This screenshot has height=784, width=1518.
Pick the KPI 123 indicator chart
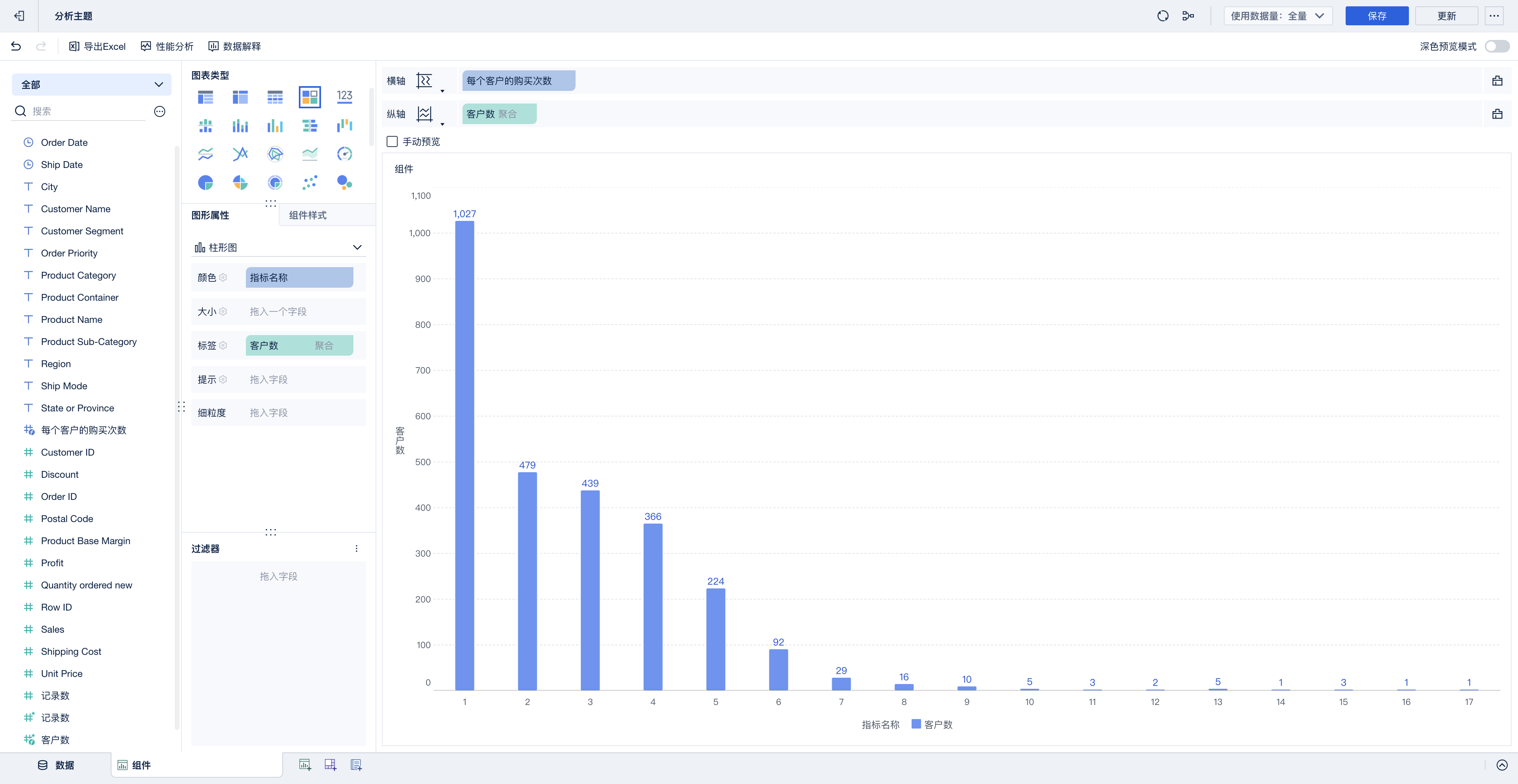coord(344,96)
